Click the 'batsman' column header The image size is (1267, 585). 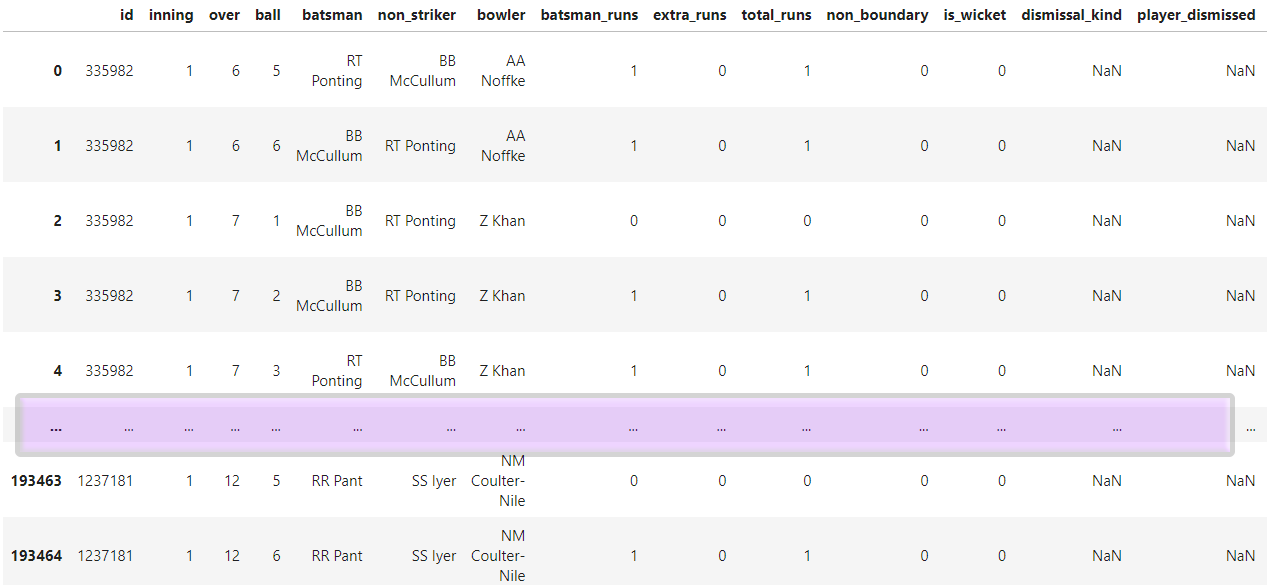(332, 15)
